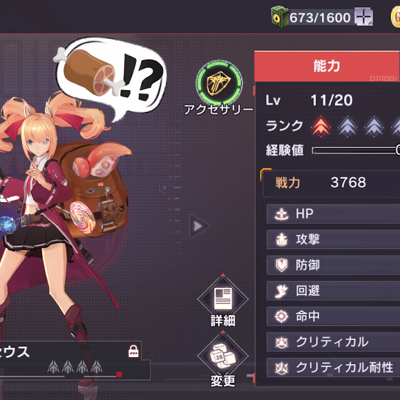Open the HP stat row
This screenshot has height=400, width=400.
pos(333,214)
